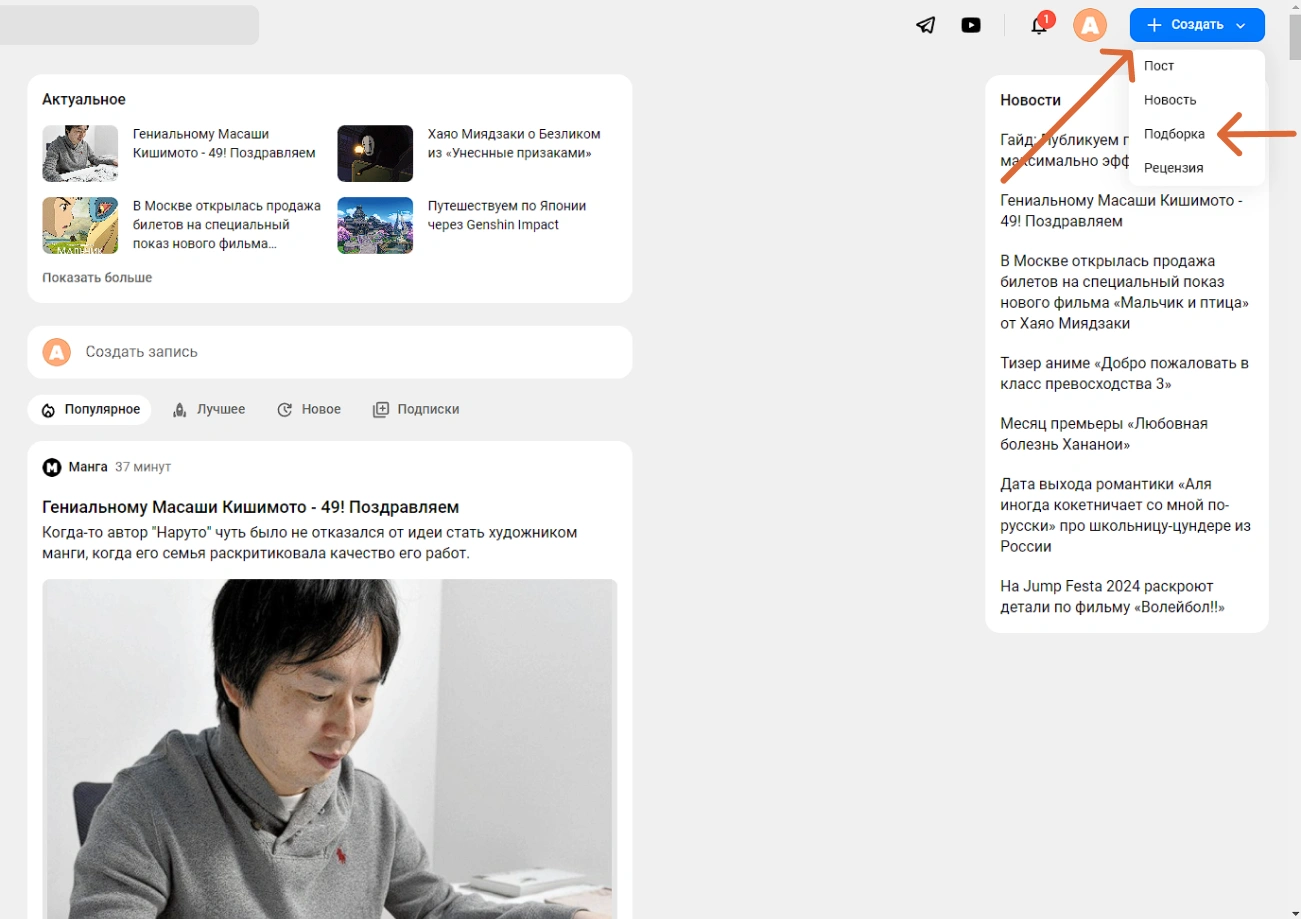The height and width of the screenshot is (919, 1301).
Task: Choose Рецензия in the create menu
Action: 1173,168
